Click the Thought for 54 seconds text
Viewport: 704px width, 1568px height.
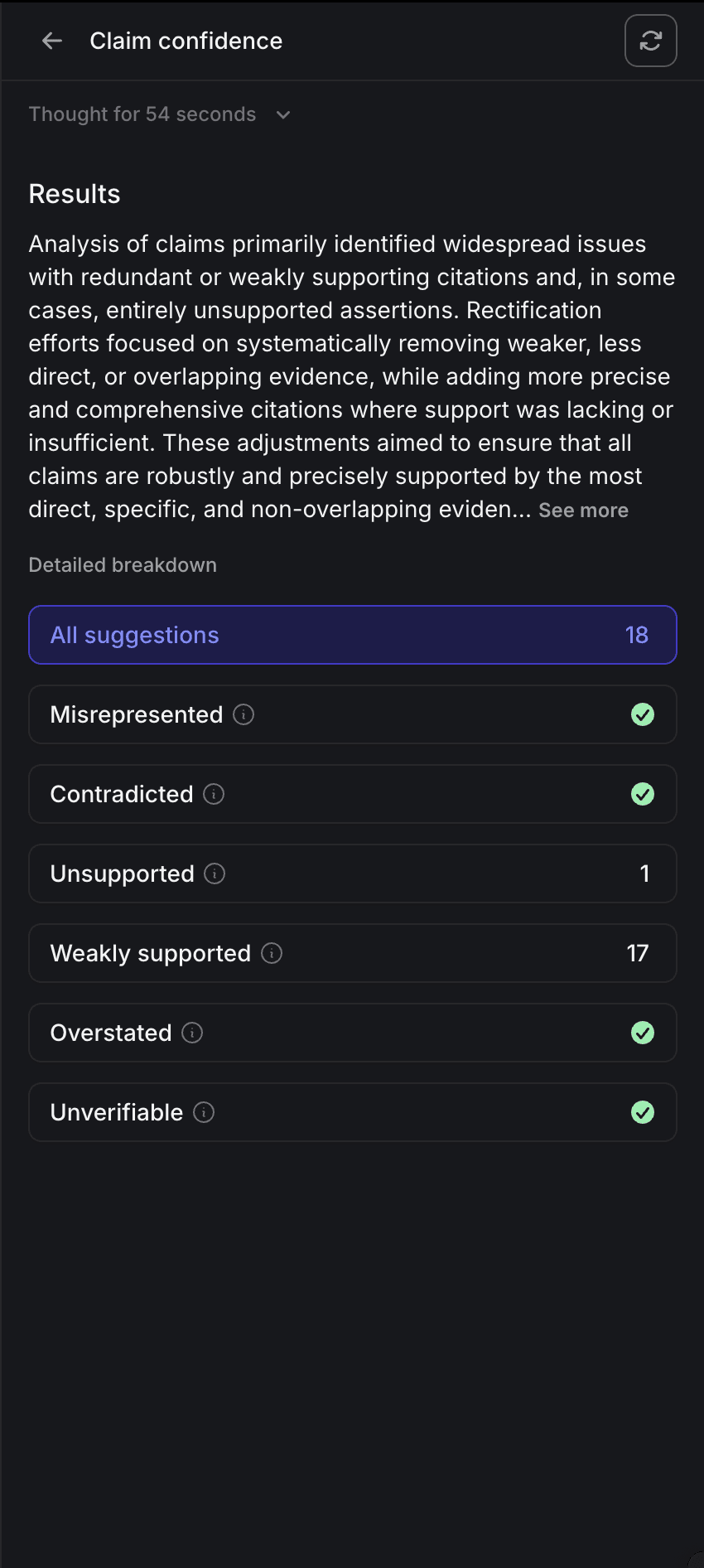click(142, 114)
